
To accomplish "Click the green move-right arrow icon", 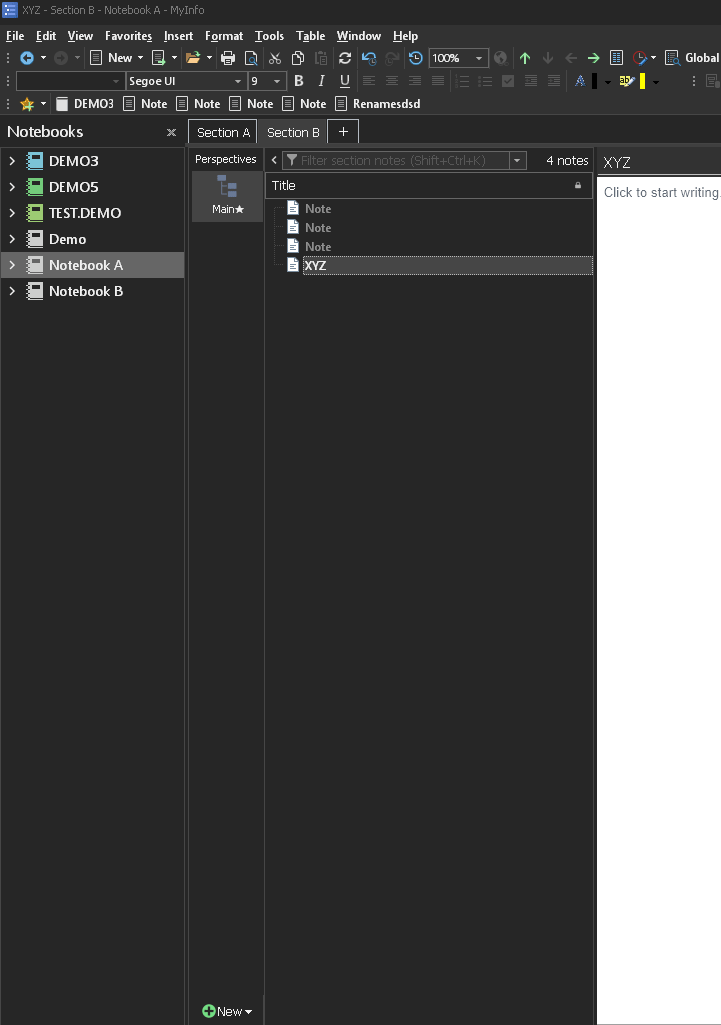I will [594, 58].
